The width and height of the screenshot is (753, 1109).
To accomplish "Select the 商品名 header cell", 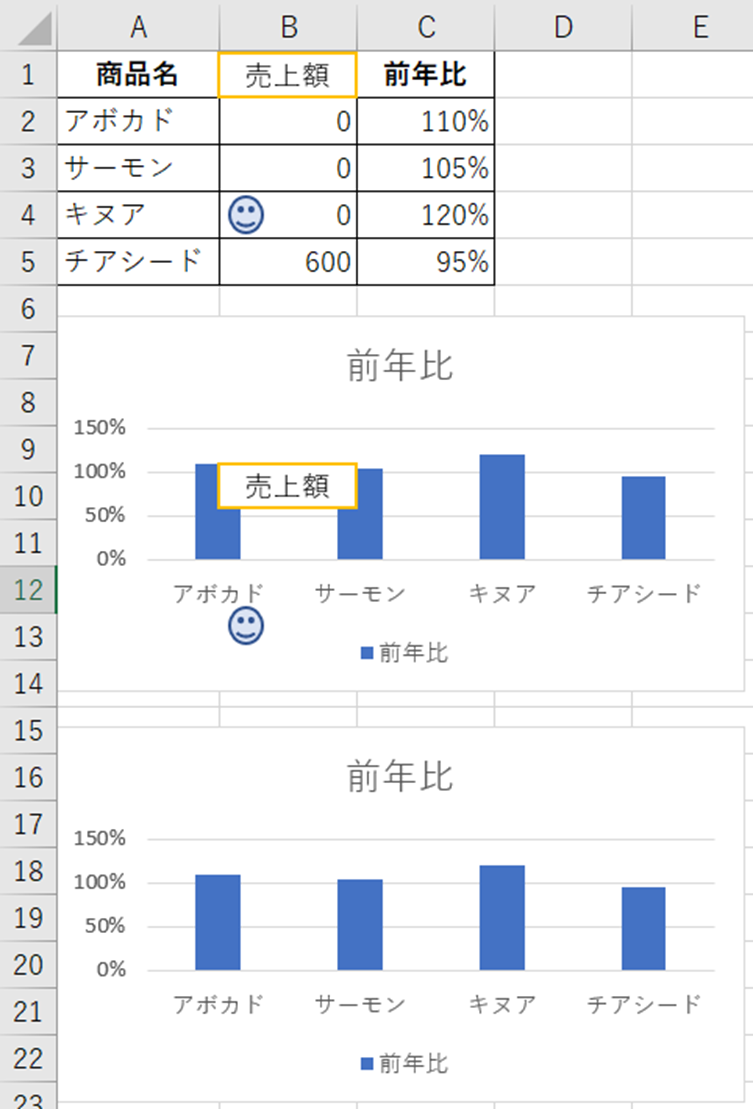I will 138,74.
